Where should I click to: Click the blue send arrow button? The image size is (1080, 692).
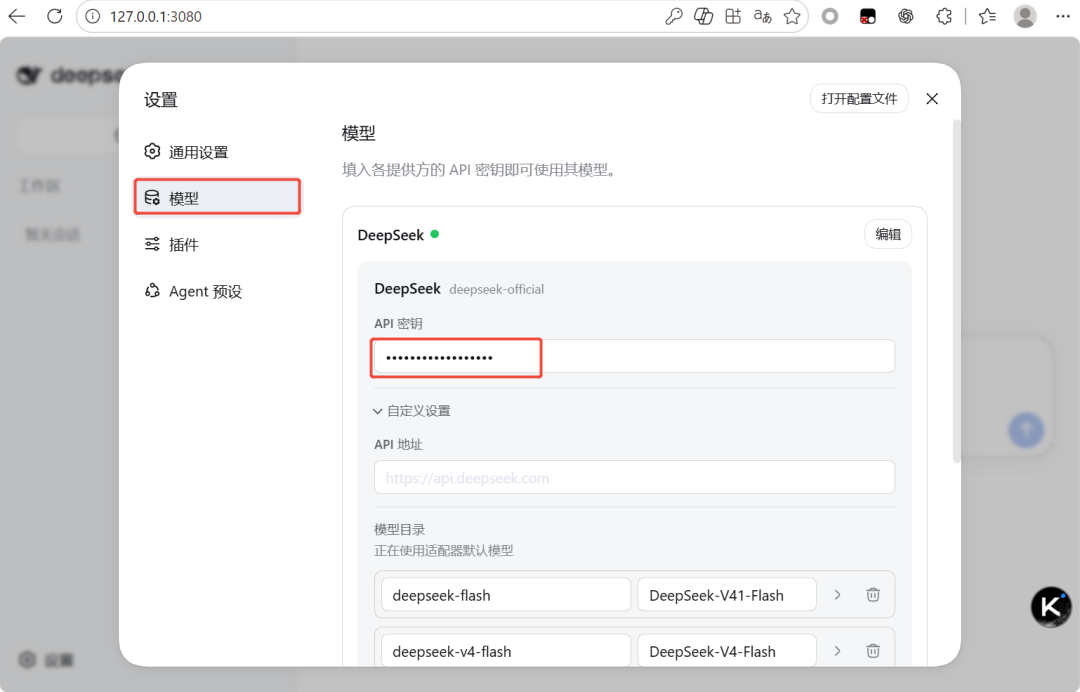pos(1026,430)
